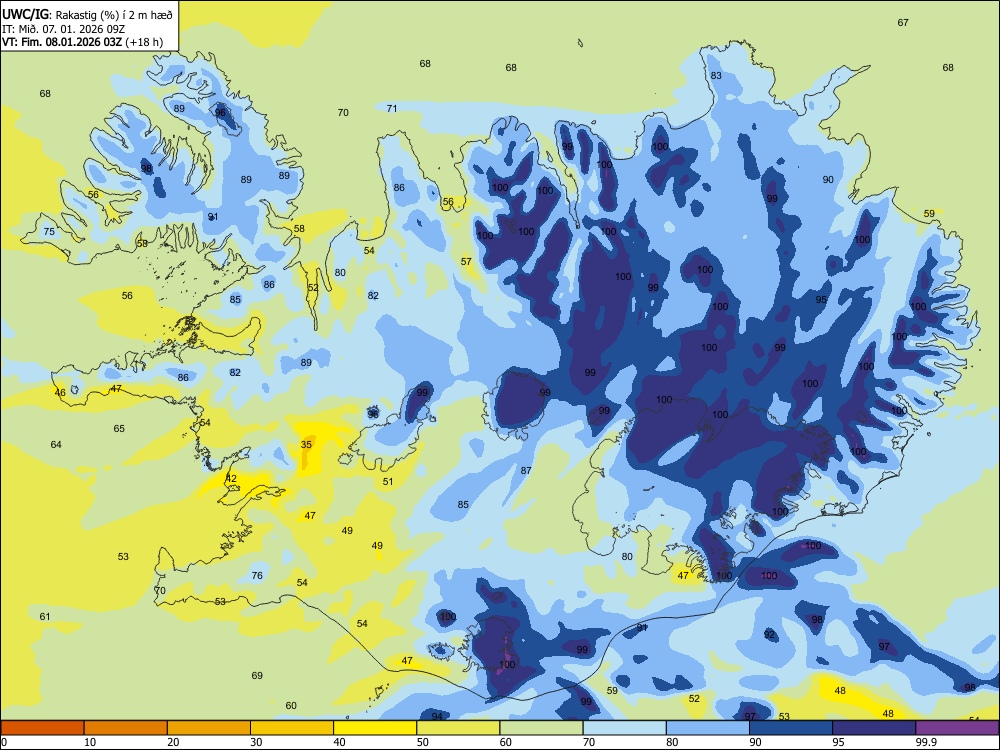Click the legend tick label '40'
The height and width of the screenshot is (750, 1000).
339,742
